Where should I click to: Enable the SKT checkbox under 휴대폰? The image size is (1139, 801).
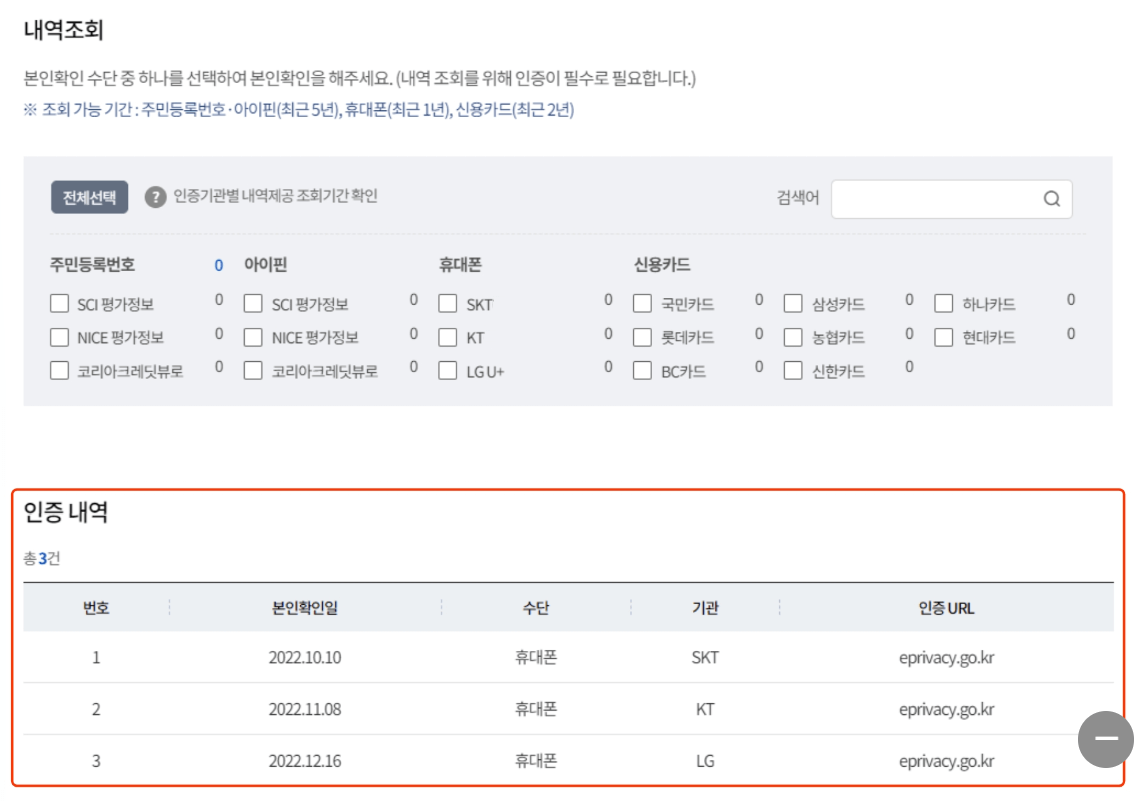click(x=447, y=302)
